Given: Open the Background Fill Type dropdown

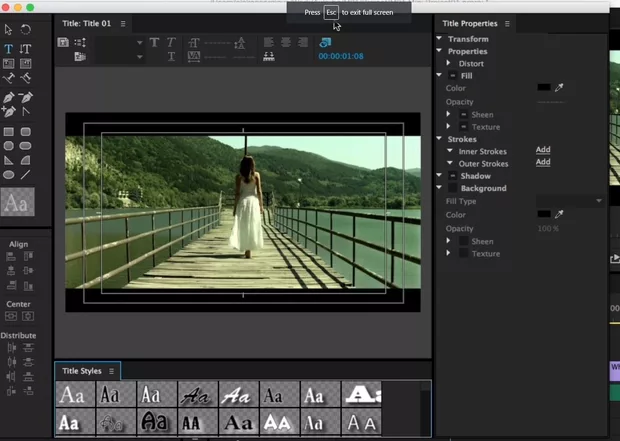Looking at the screenshot, I should pos(570,201).
